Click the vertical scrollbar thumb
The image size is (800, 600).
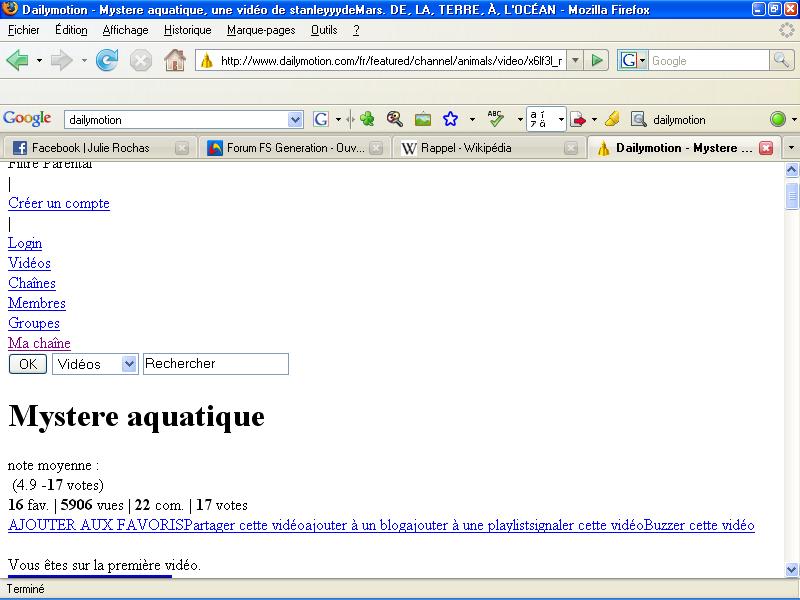791,196
